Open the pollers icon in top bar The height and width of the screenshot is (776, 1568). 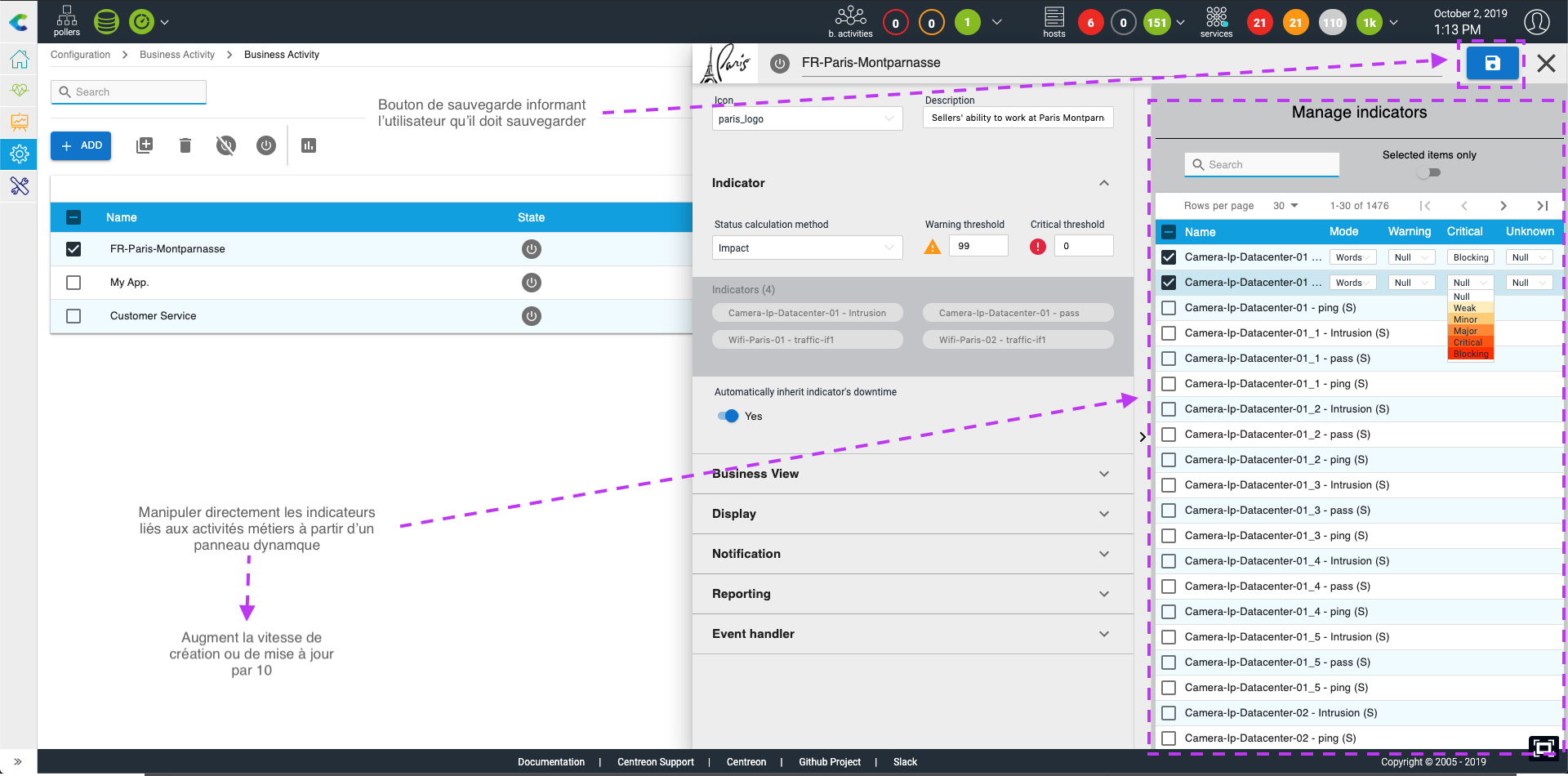[x=67, y=21]
